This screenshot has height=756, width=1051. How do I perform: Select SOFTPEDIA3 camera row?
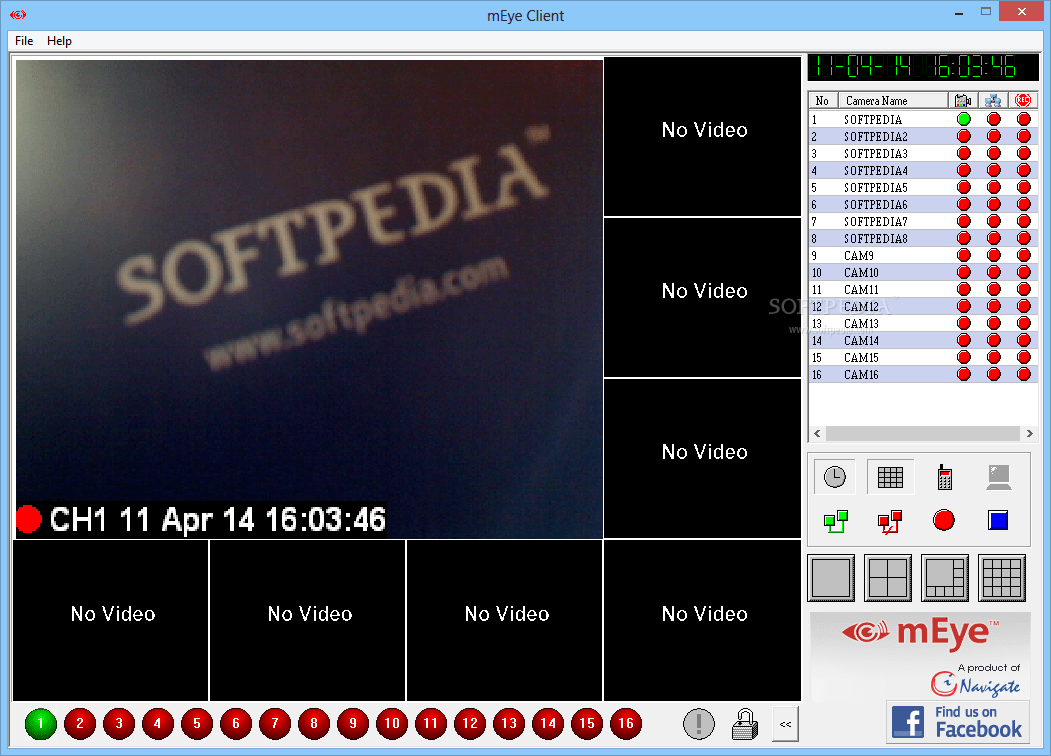coord(923,153)
